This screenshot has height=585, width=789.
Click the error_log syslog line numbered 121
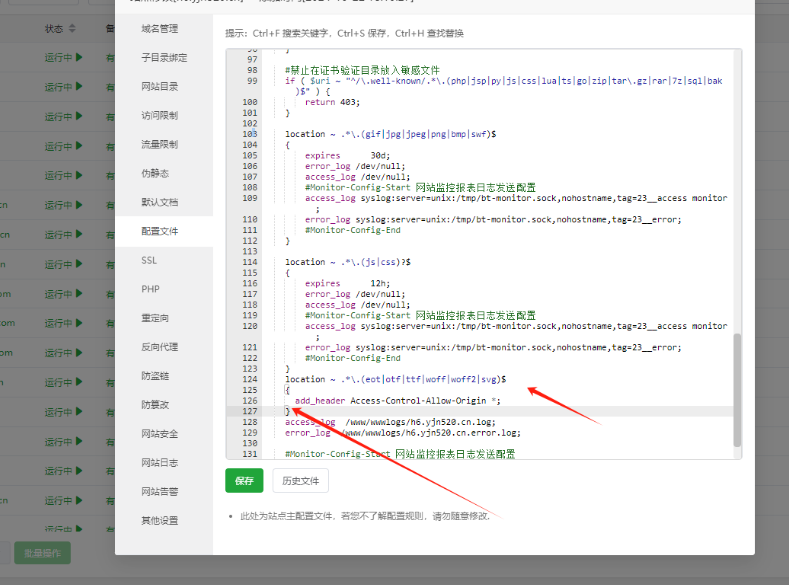(x=493, y=348)
